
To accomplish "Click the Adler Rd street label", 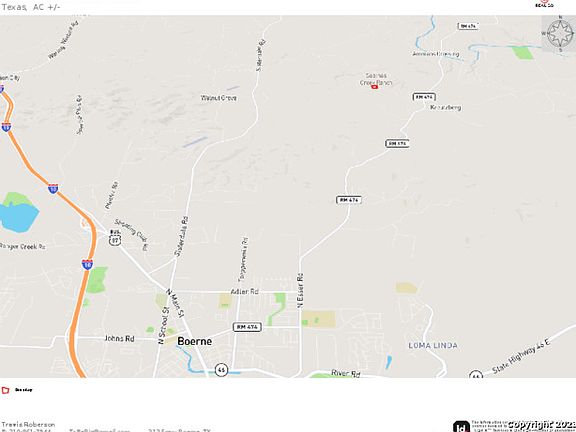I will click(244, 291).
